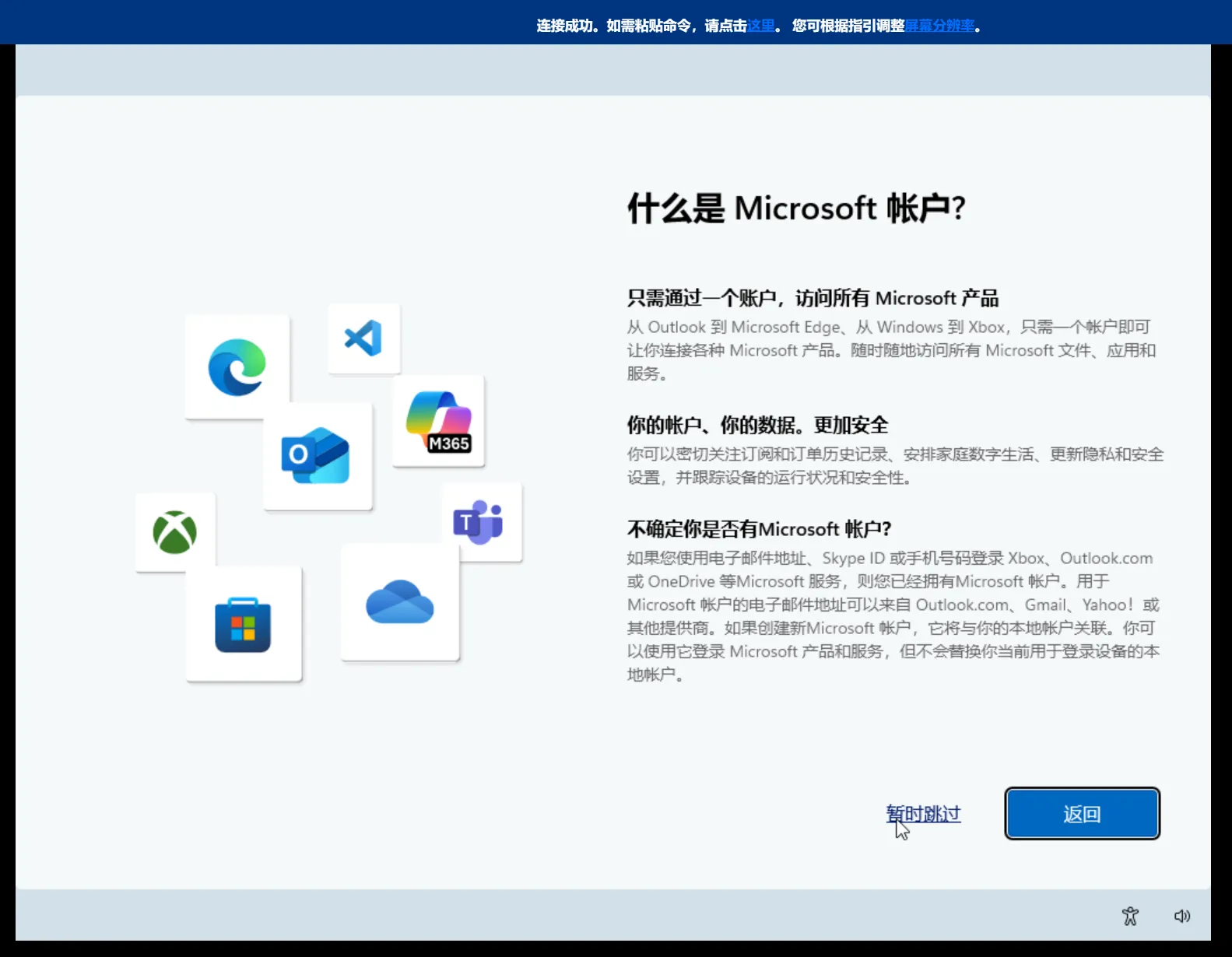
Task: Click the 暂时跳过 link
Action: click(x=923, y=814)
